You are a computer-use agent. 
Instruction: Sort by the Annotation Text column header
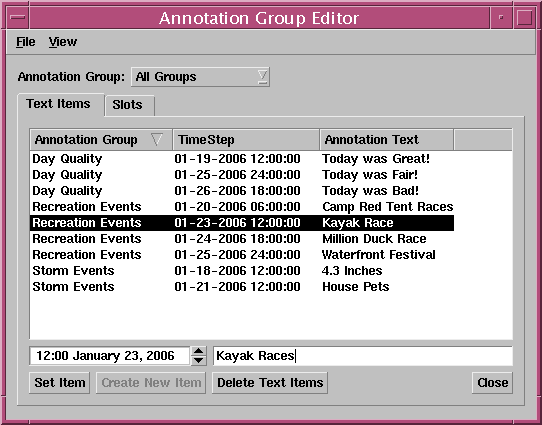[x=386, y=140]
